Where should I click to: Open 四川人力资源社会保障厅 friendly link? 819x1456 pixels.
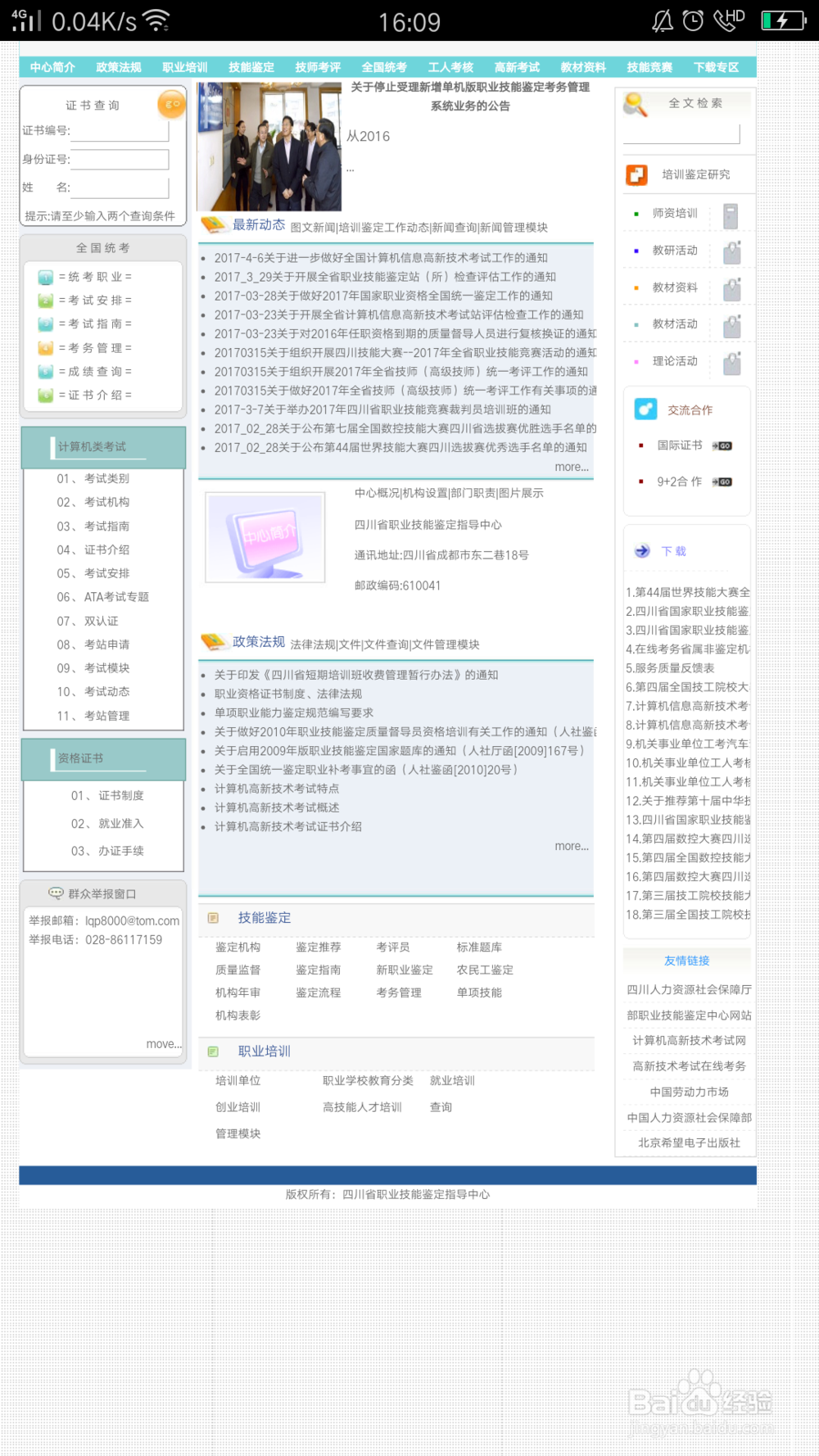point(689,989)
